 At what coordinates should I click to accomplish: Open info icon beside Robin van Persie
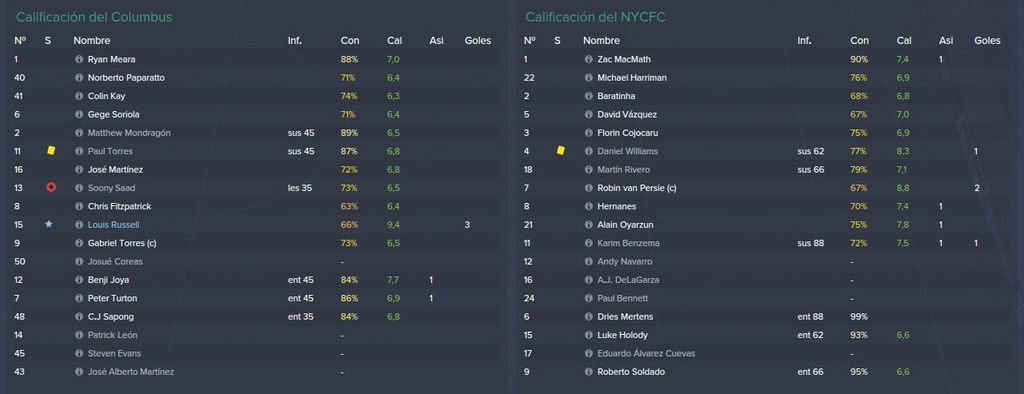tap(589, 188)
